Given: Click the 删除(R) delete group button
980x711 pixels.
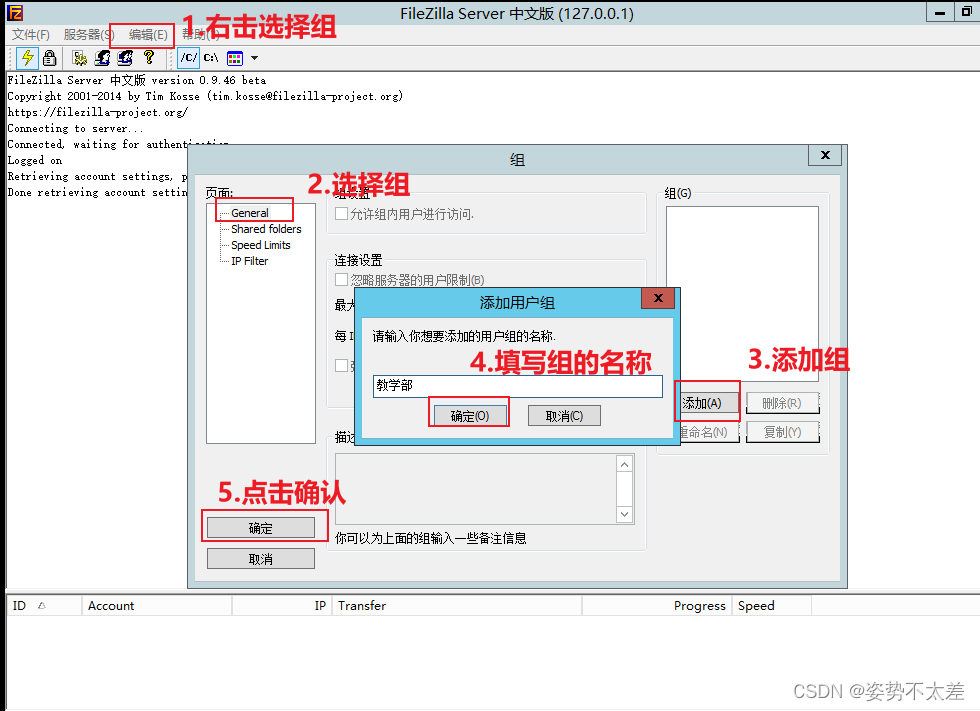Looking at the screenshot, I should (x=782, y=403).
